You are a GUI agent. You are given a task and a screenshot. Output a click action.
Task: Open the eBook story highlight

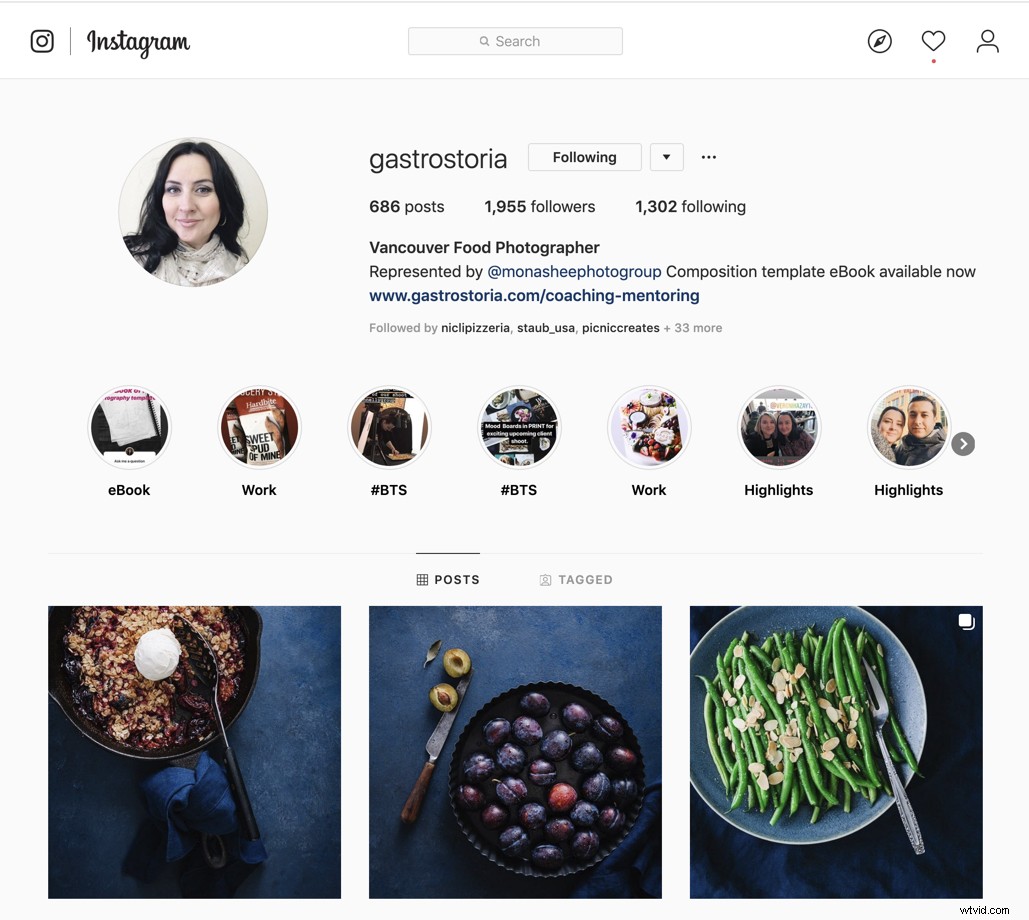pos(129,427)
